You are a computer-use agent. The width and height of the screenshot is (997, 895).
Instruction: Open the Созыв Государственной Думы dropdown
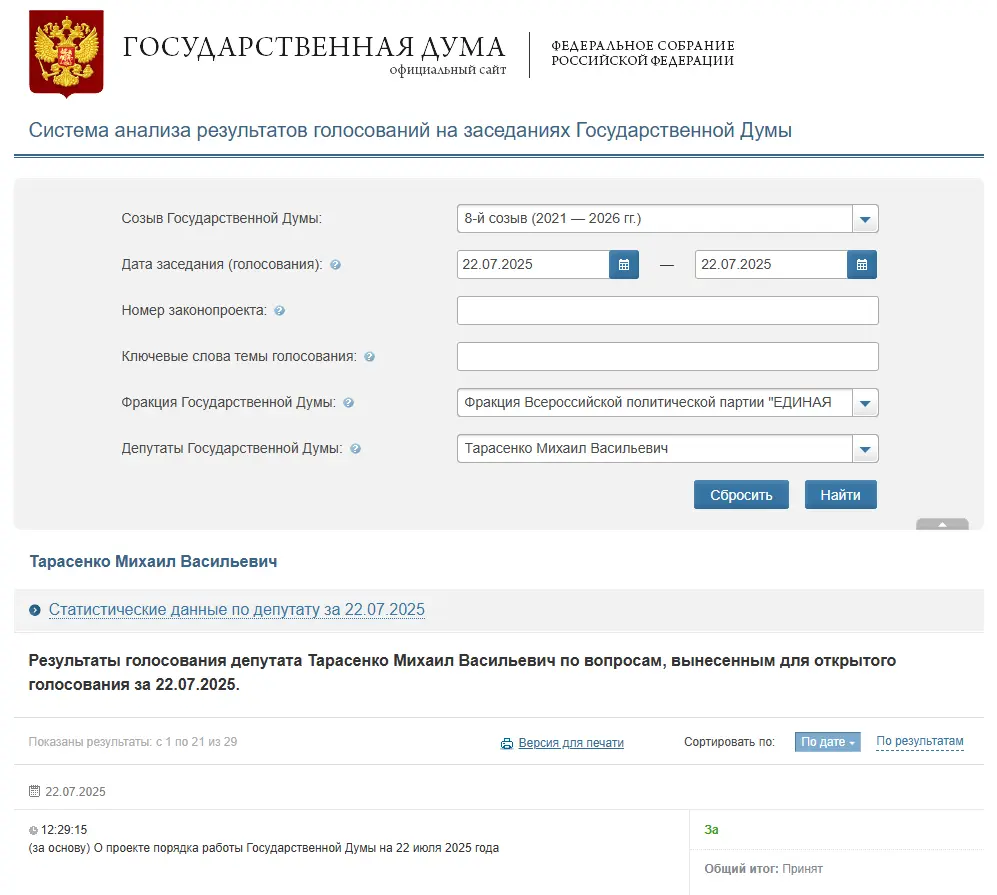[x=865, y=219]
